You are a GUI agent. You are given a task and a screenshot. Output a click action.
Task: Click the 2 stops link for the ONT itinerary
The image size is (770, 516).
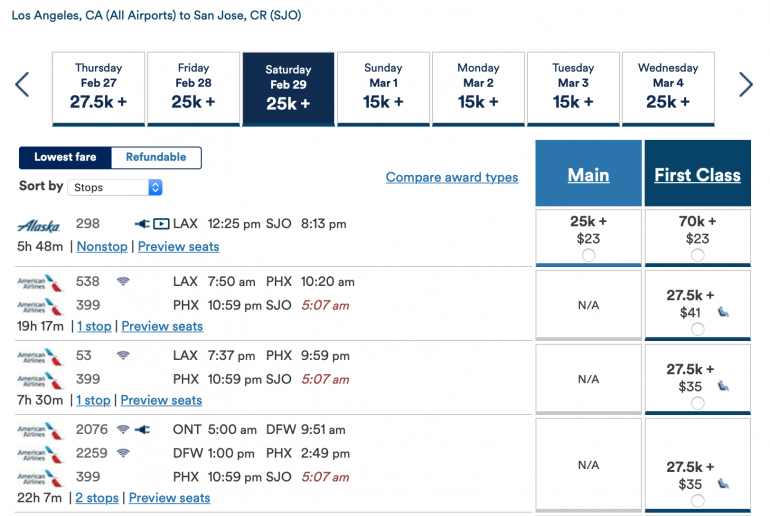(97, 498)
